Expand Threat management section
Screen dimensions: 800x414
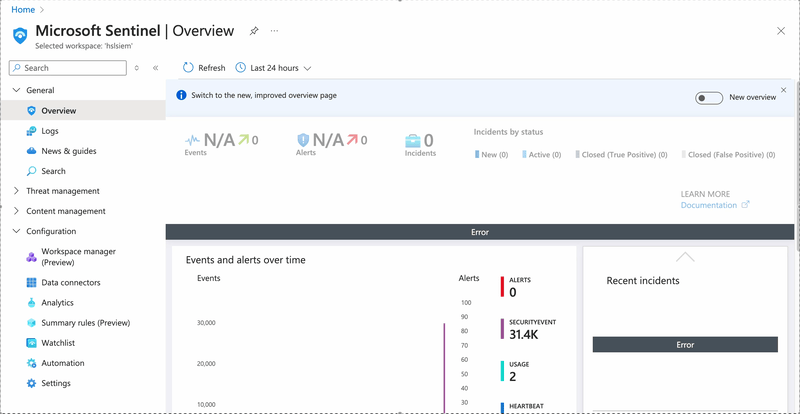(16, 191)
